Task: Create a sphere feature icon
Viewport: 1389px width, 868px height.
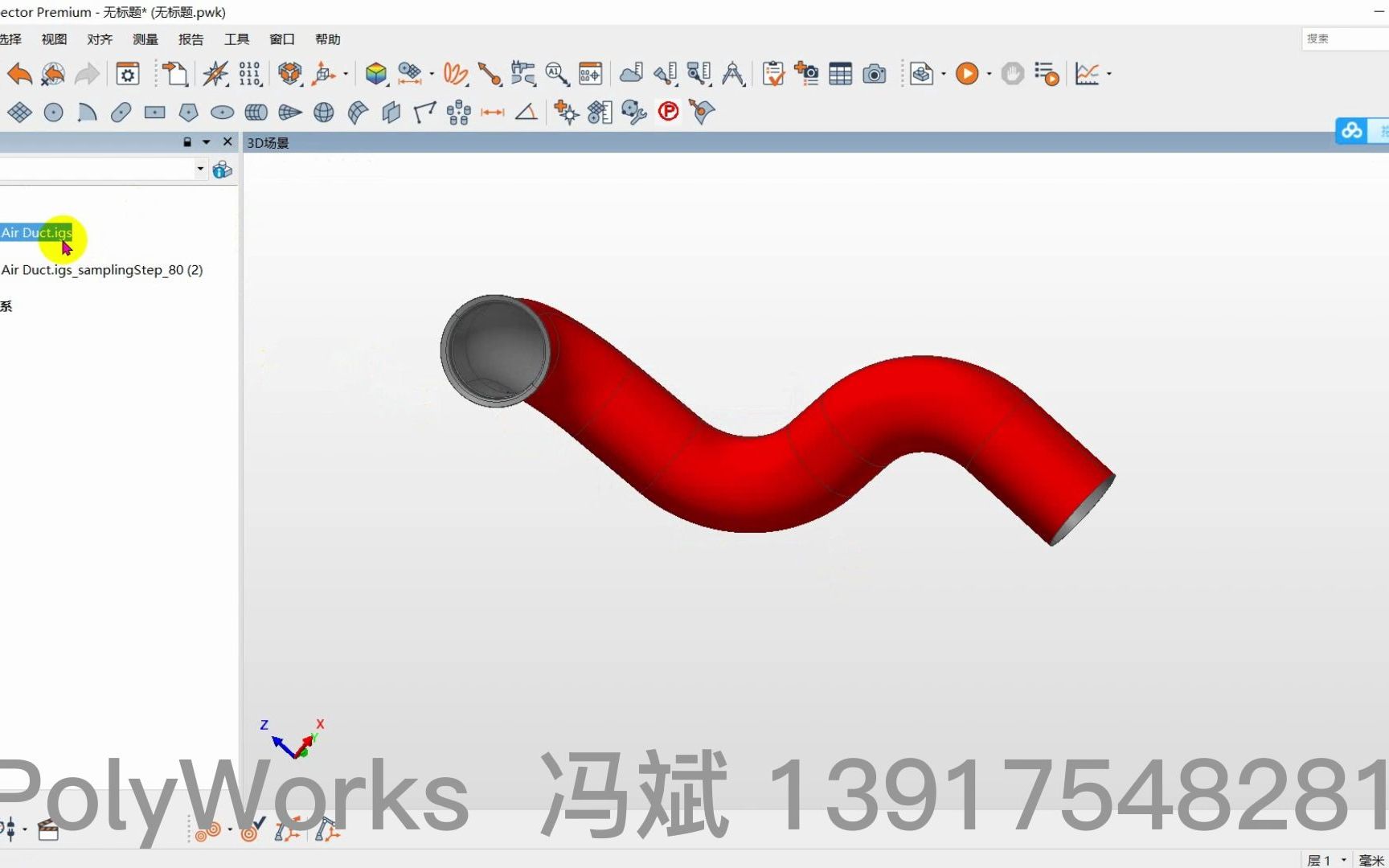Action: pyautogui.click(x=323, y=113)
